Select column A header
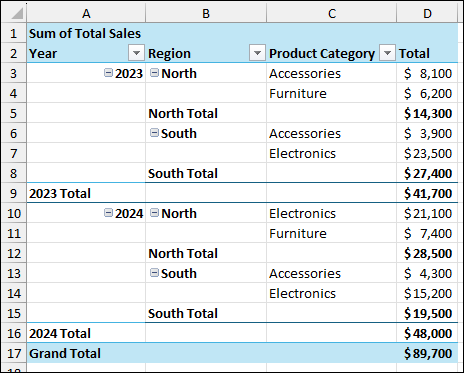Viewport: 464px width, 373px height. click(86, 13)
